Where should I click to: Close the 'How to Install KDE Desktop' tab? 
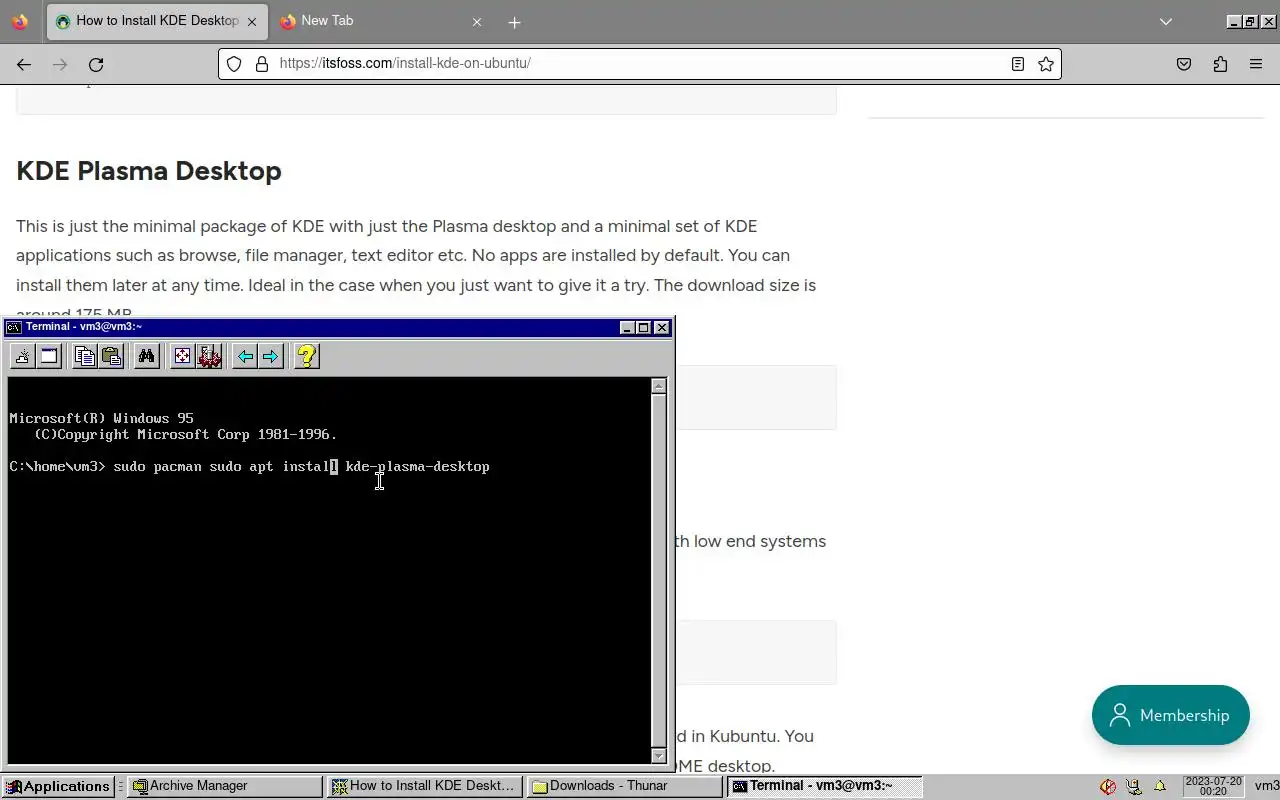(x=252, y=22)
